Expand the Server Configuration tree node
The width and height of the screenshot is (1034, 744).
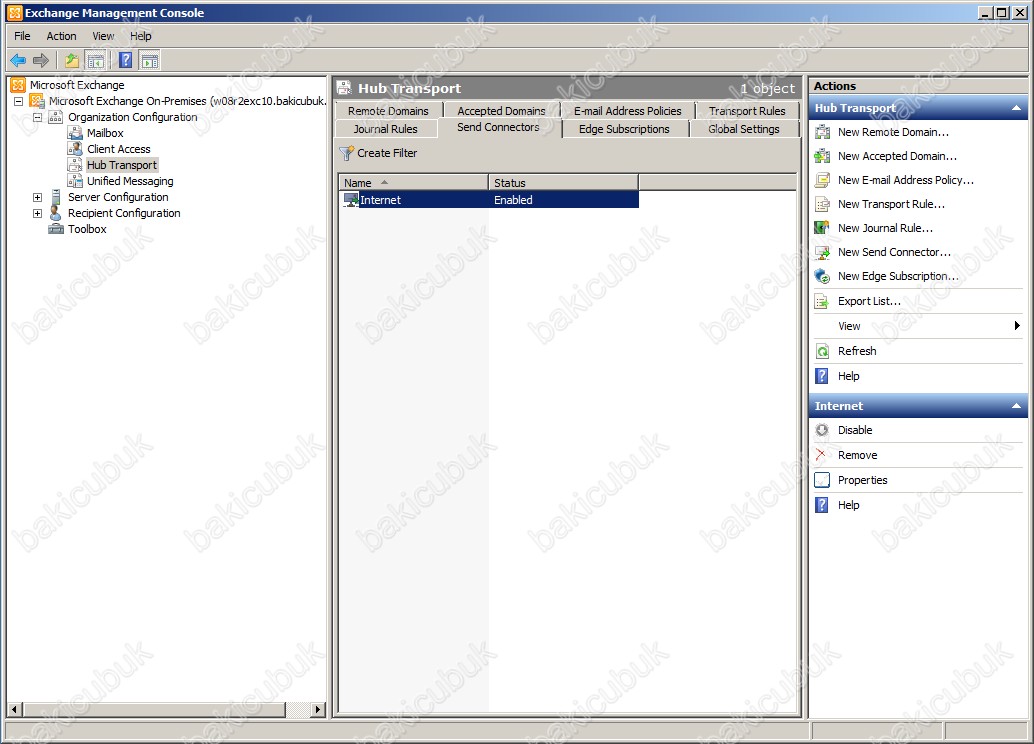tap(38, 197)
